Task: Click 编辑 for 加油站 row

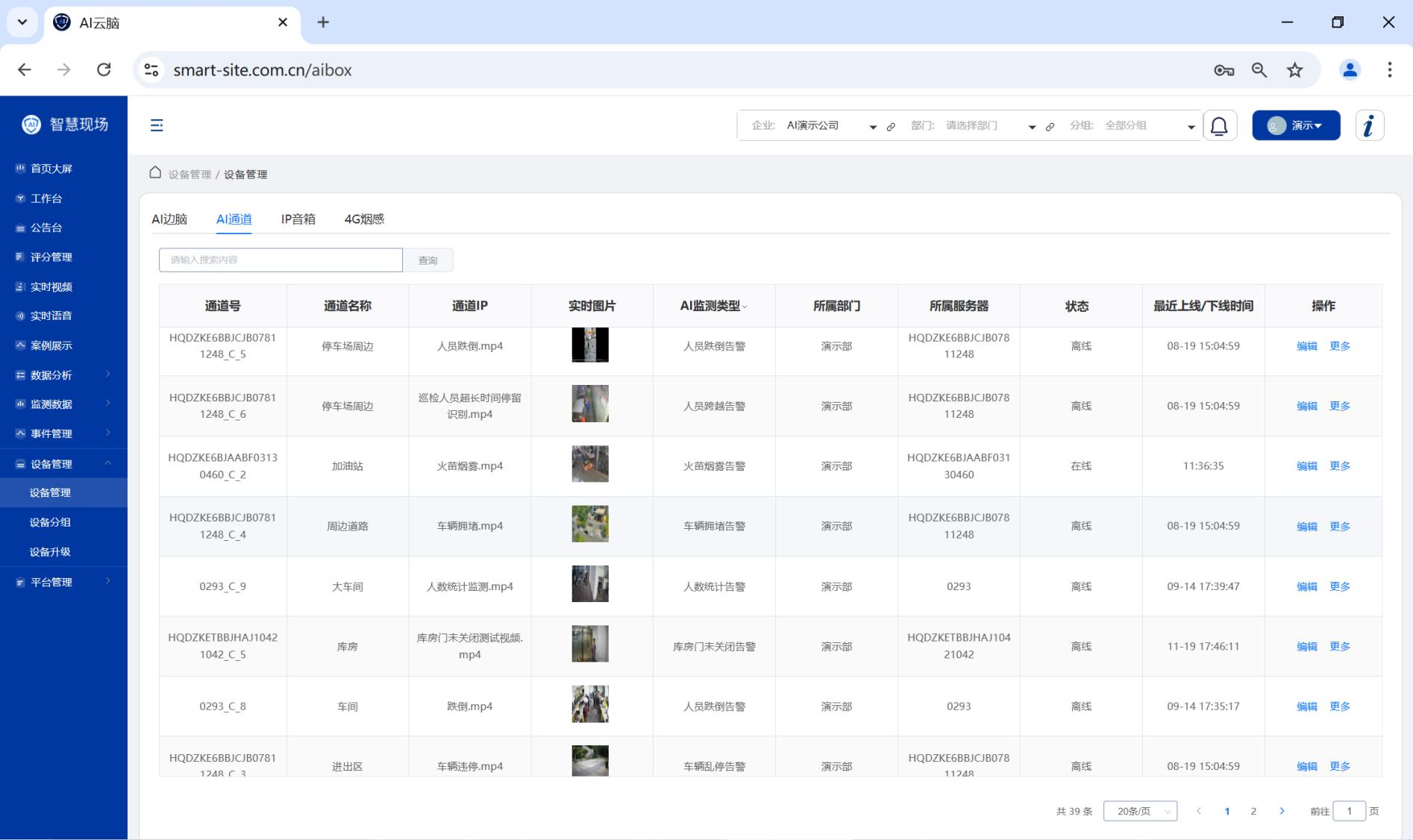Action: pyautogui.click(x=1306, y=466)
